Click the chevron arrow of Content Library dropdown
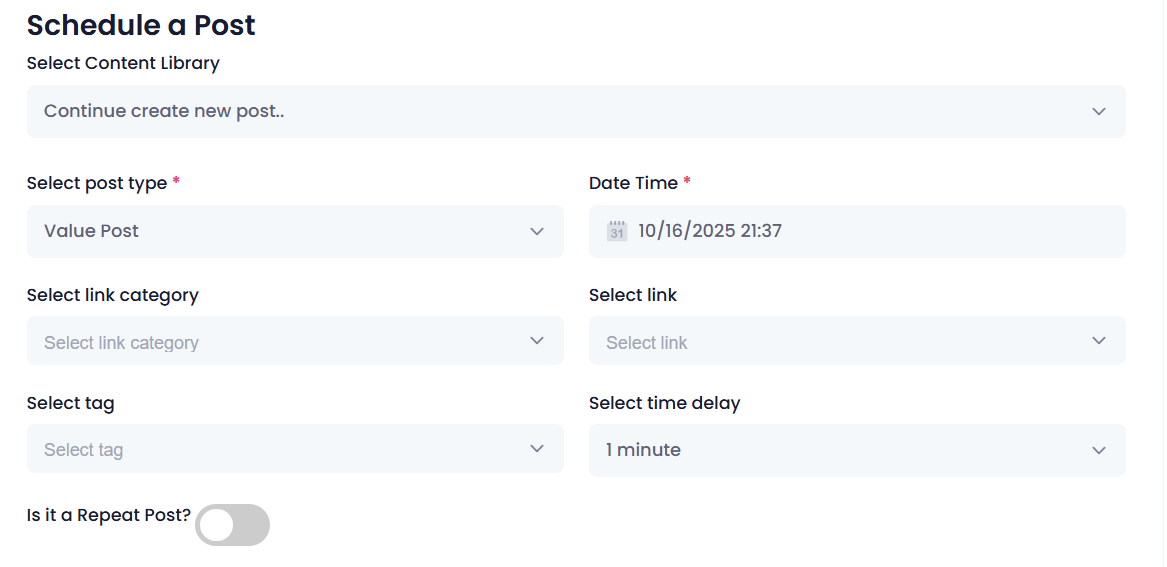 pyautogui.click(x=1099, y=111)
